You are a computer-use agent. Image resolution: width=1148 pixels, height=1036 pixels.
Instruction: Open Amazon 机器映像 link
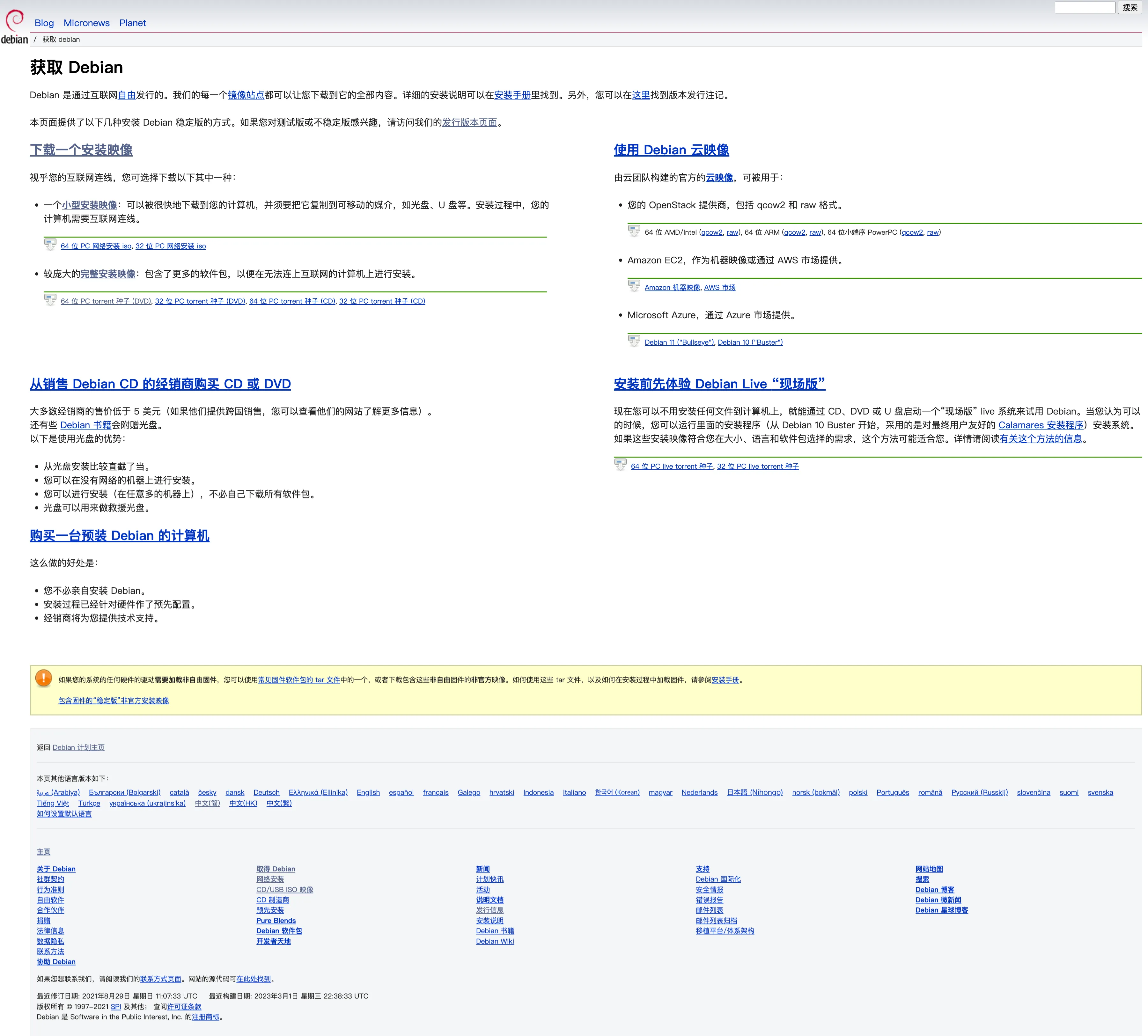click(x=672, y=288)
